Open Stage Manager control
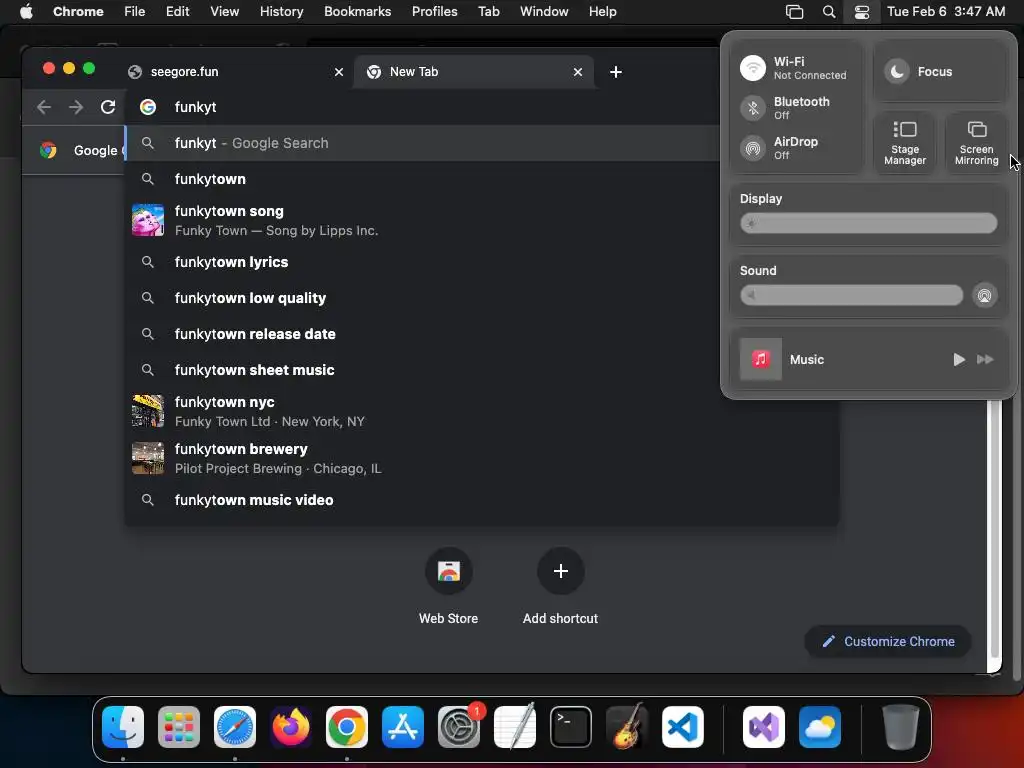1024x768 pixels. pos(904,143)
